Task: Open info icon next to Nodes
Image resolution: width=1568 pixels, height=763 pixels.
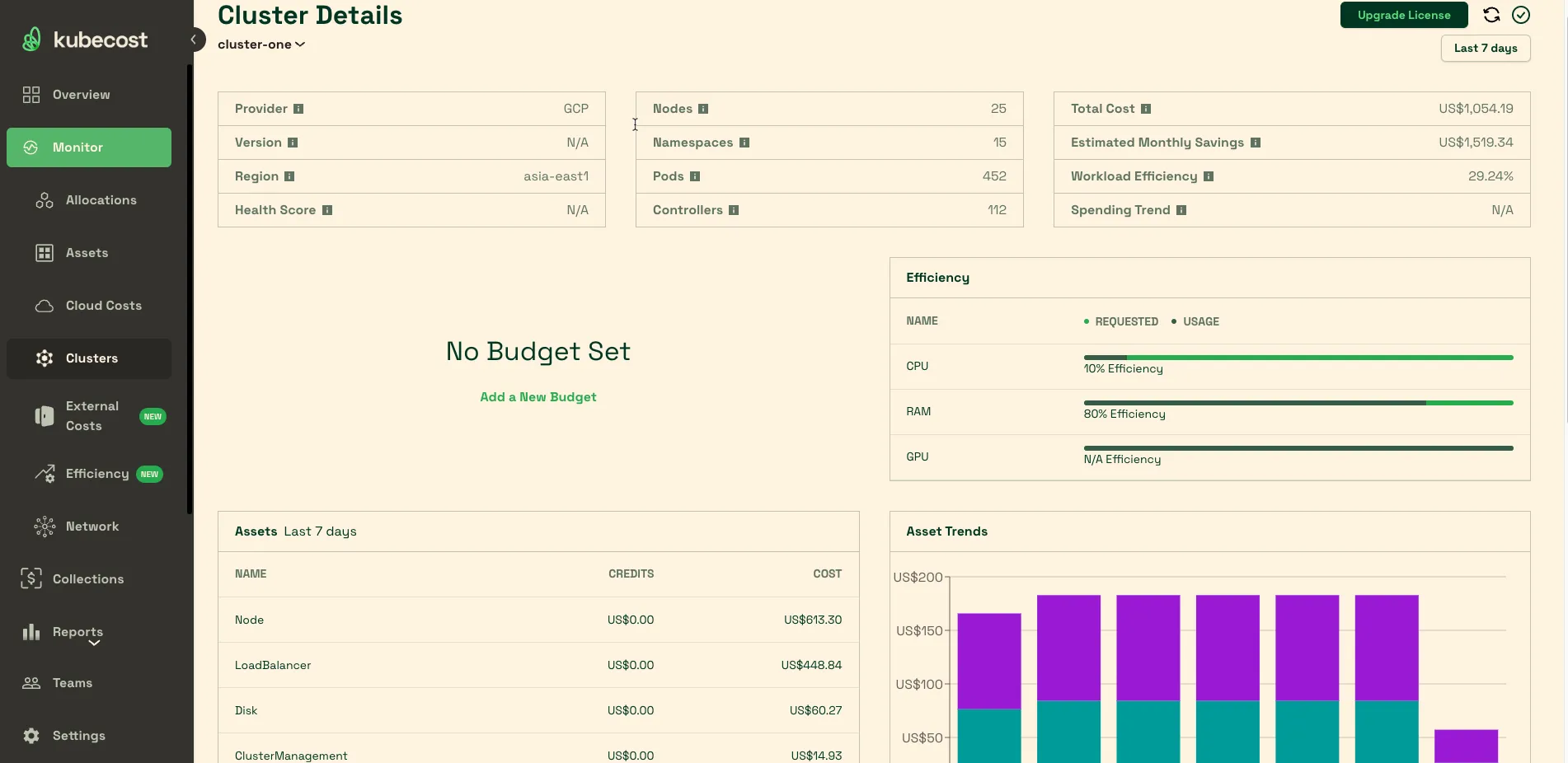Action: click(x=703, y=109)
